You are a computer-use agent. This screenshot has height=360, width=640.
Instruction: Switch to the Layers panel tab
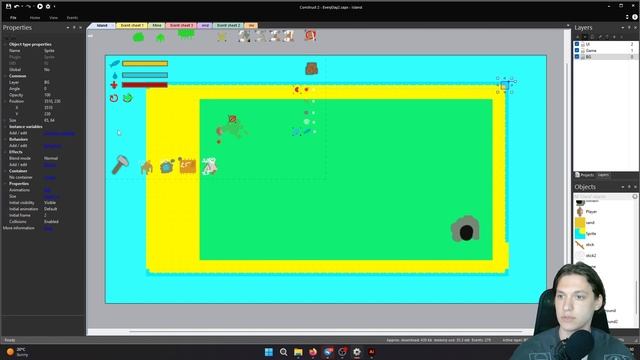click(603, 175)
